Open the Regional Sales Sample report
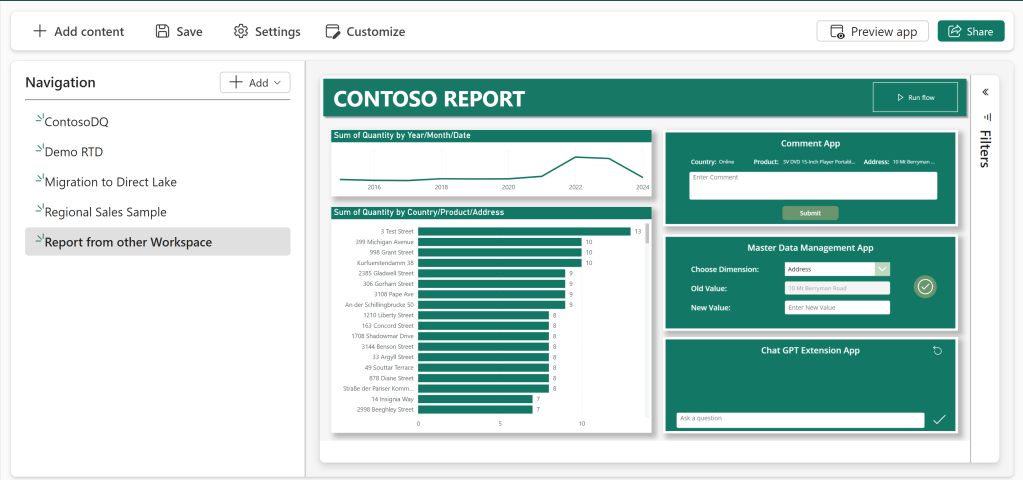1023x480 pixels. pyautogui.click(x=105, y=212)
